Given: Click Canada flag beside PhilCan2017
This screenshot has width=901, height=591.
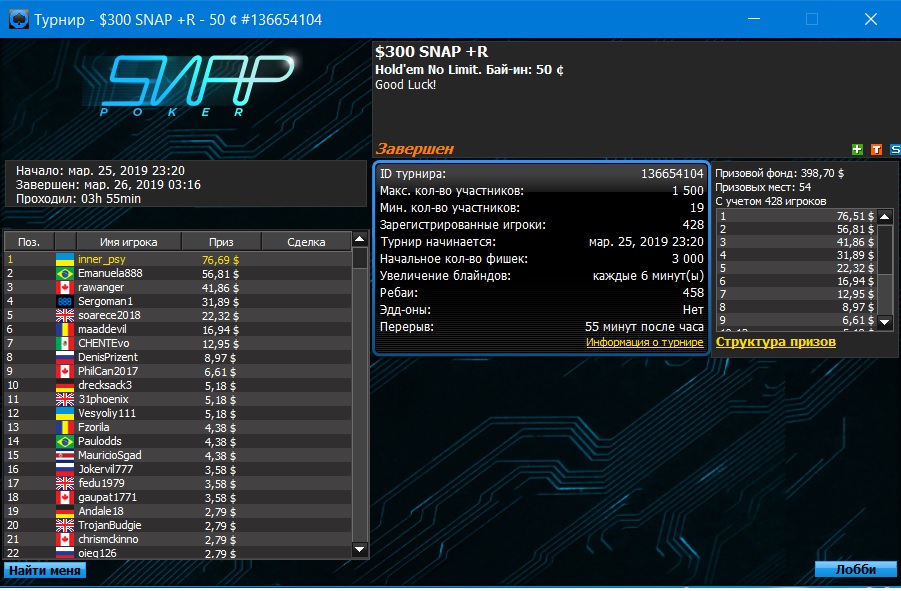Looking at the screenshot, I should pos(65,371).
